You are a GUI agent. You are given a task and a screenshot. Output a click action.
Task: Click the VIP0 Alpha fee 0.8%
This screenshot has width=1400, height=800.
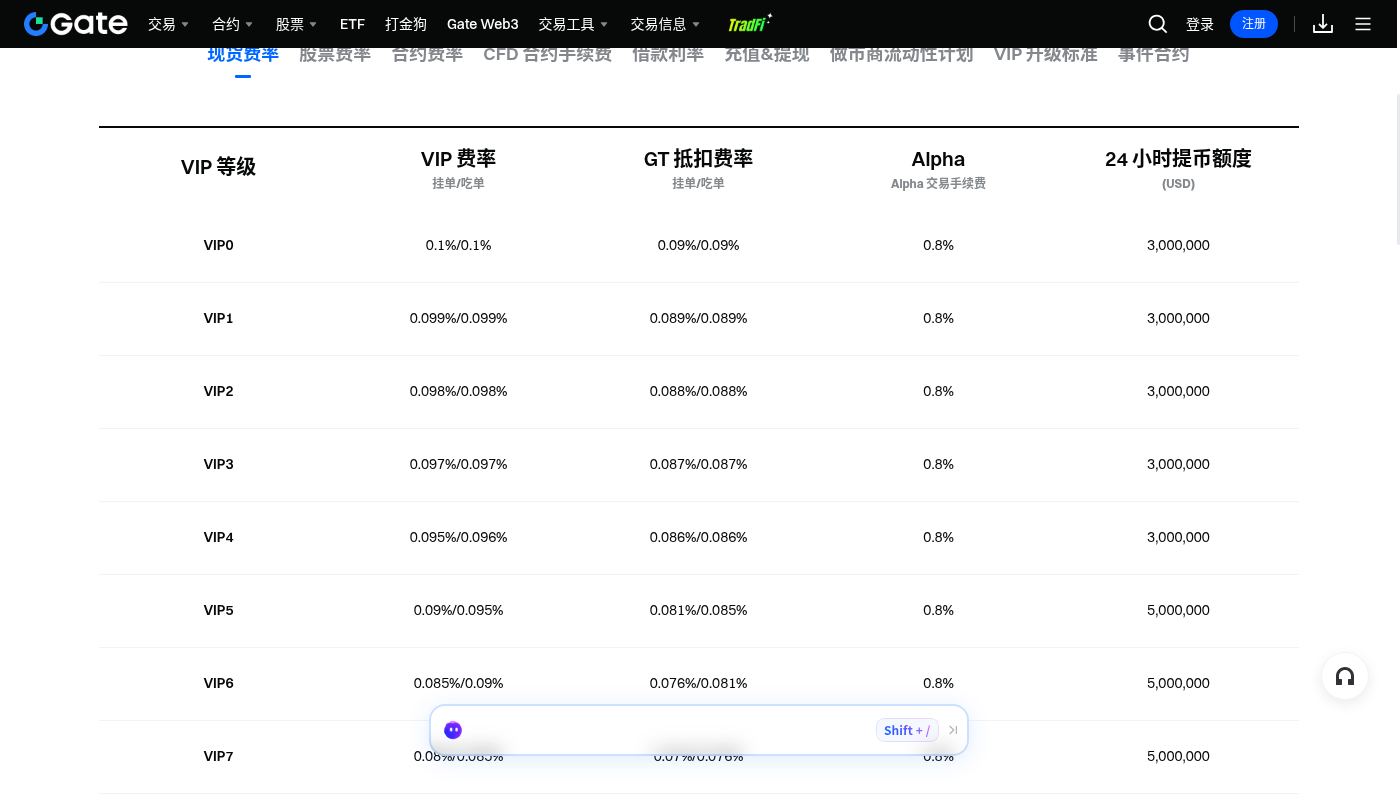tap(938, 245)
